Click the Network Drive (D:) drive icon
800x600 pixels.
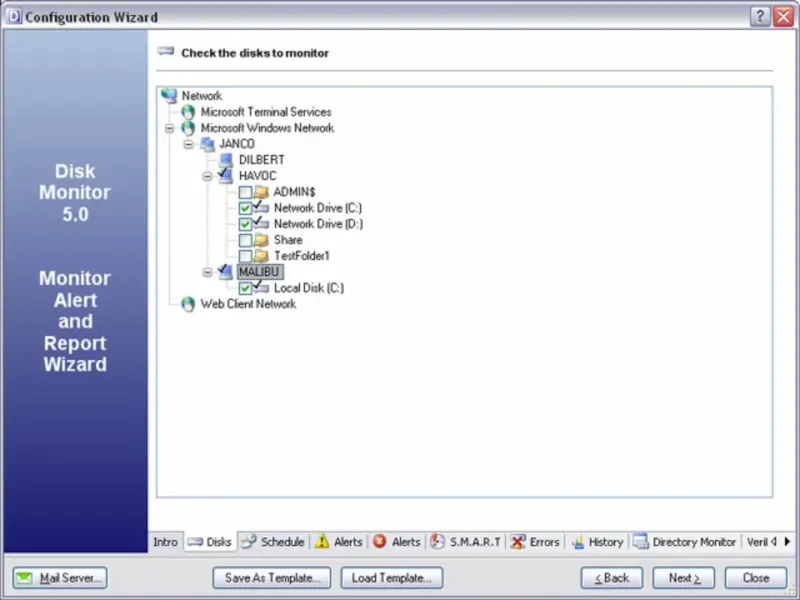(x=261, y=223)
